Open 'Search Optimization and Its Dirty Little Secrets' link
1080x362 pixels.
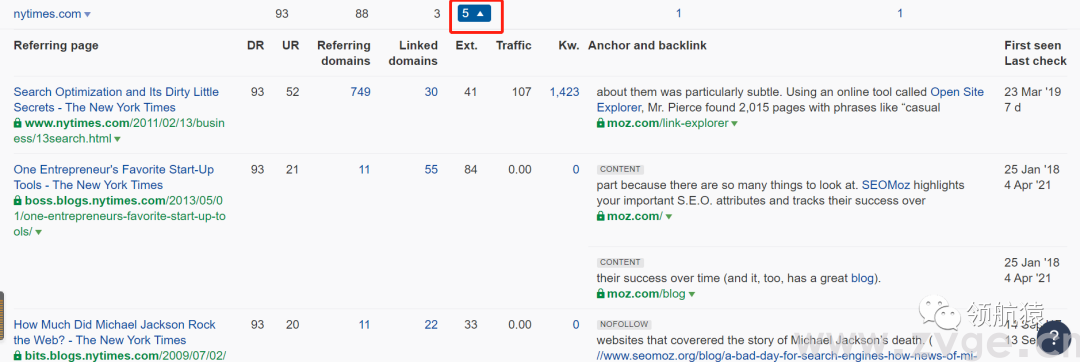116,100
